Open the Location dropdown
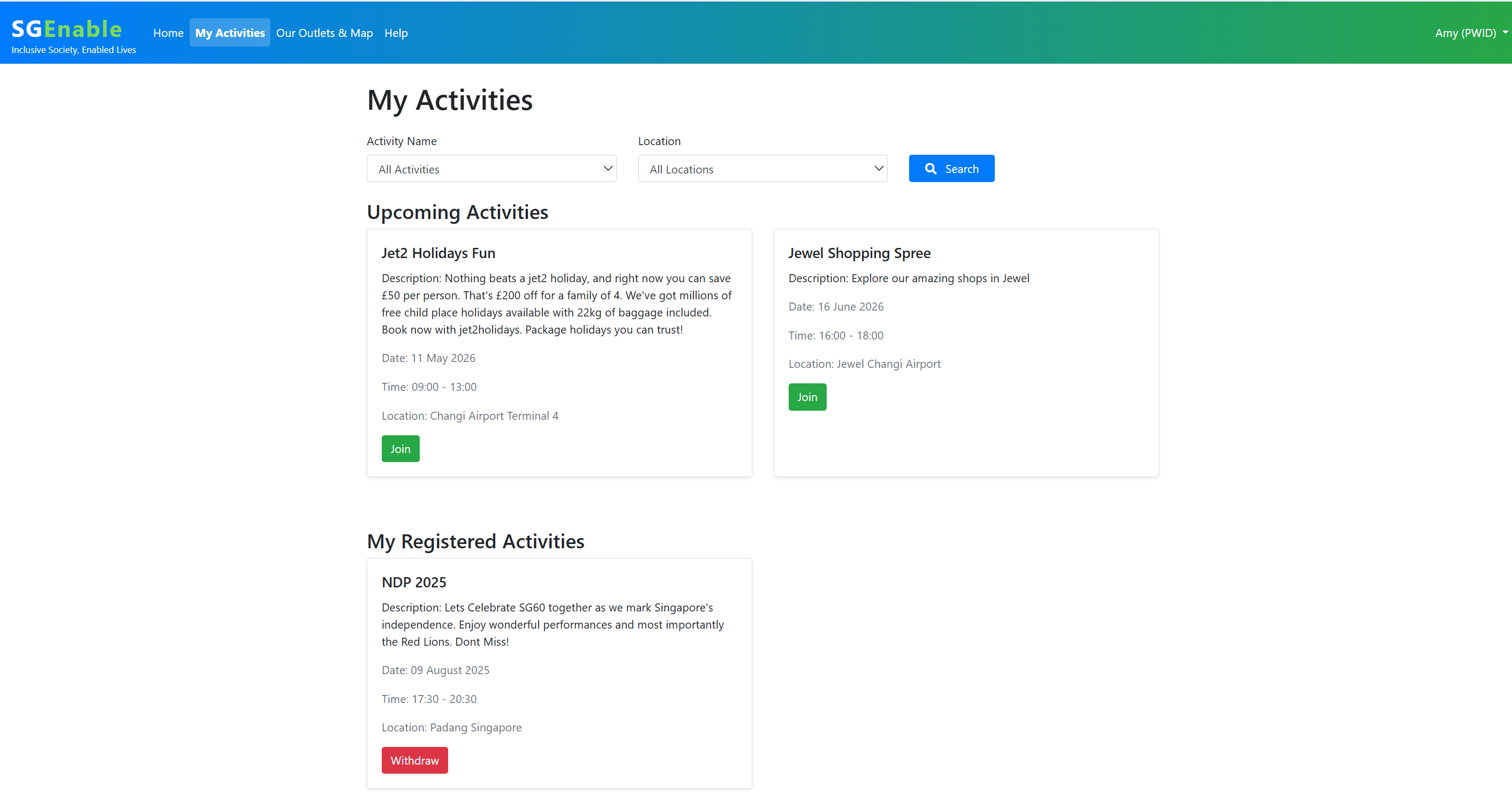Image resolution: width=1512 pixels, height=801 pixels. point(762,169)
